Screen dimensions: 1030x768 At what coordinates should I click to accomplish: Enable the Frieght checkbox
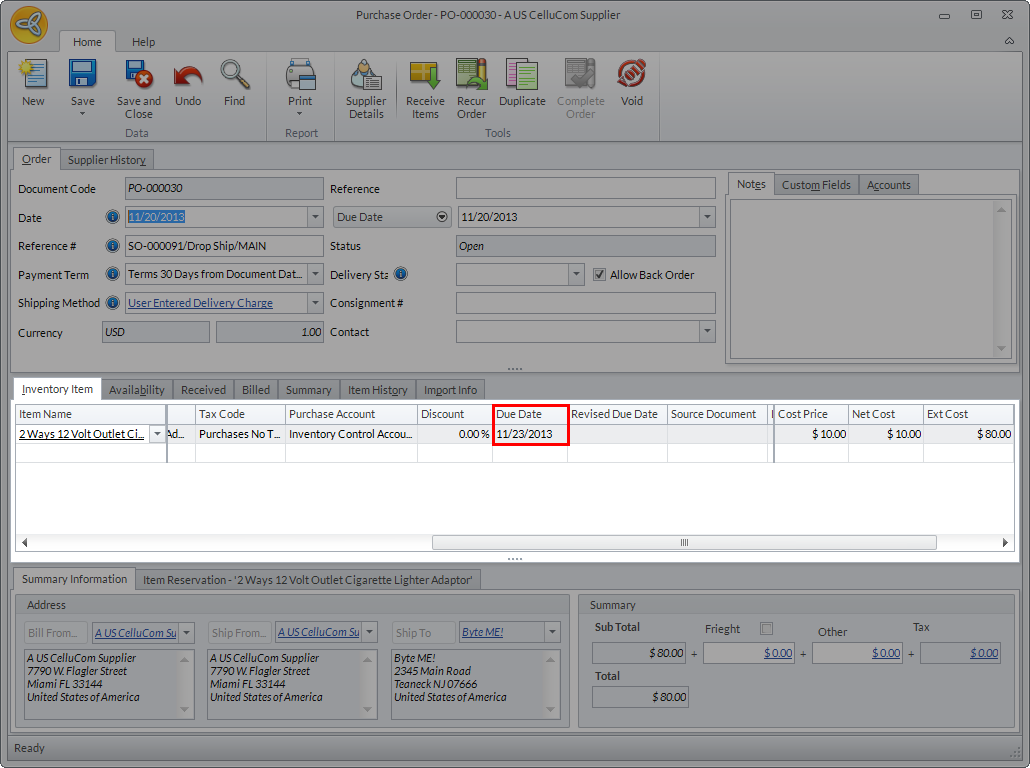pyautogui.click(x=767, y=629)
